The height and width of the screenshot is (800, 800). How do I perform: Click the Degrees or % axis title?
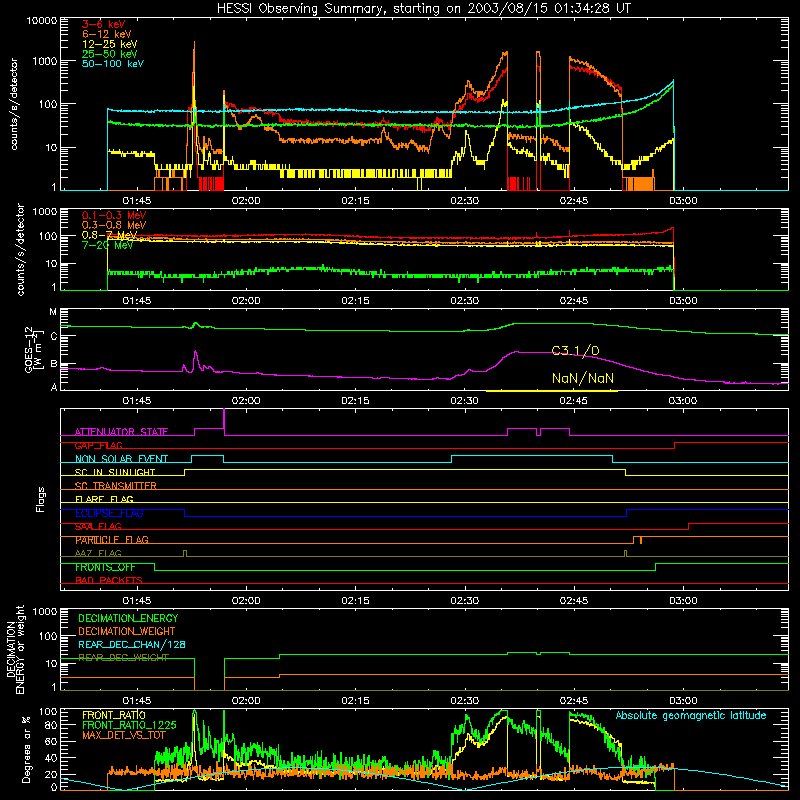tap(26, 749)
